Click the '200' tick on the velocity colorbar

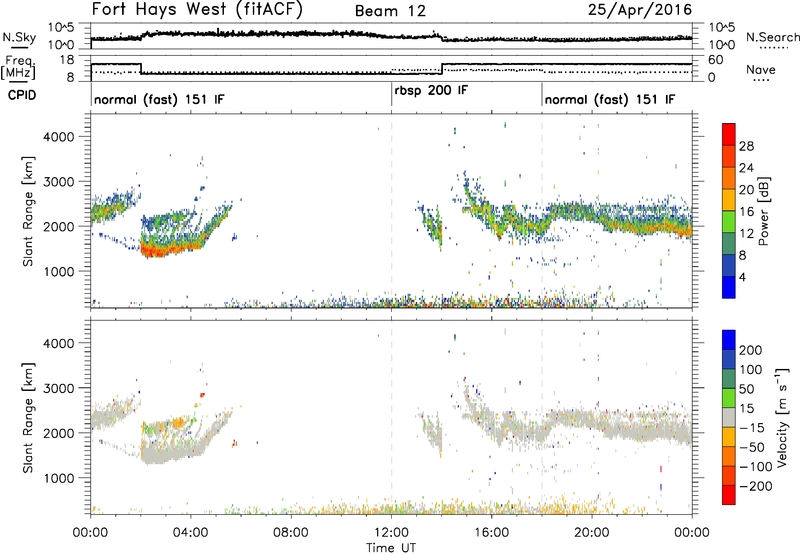[x=751, y=350]
